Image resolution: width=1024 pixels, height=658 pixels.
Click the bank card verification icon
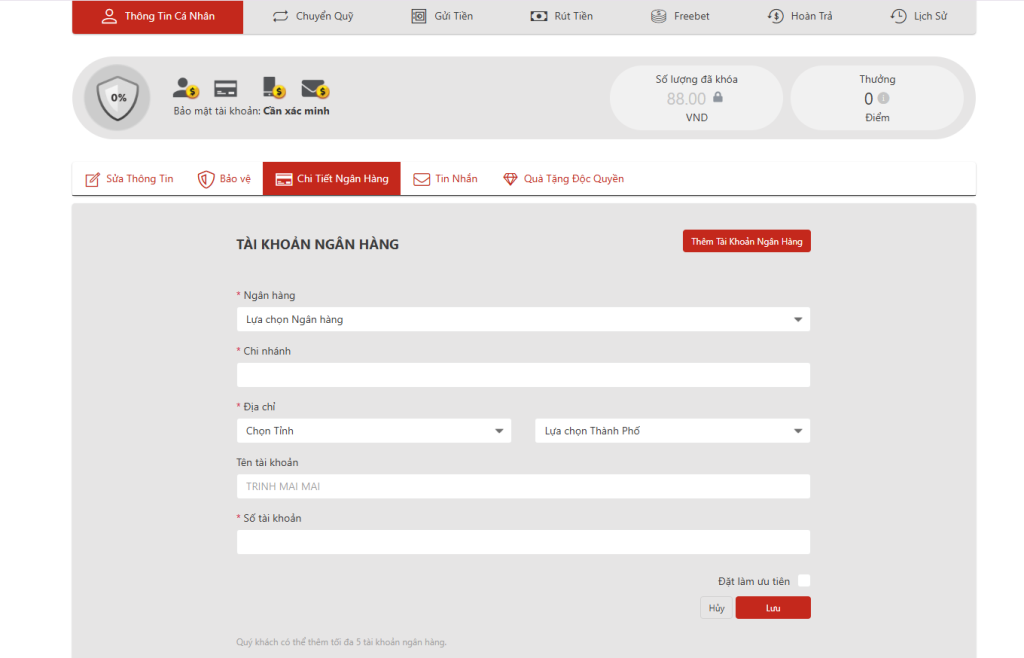pos(225,88)
